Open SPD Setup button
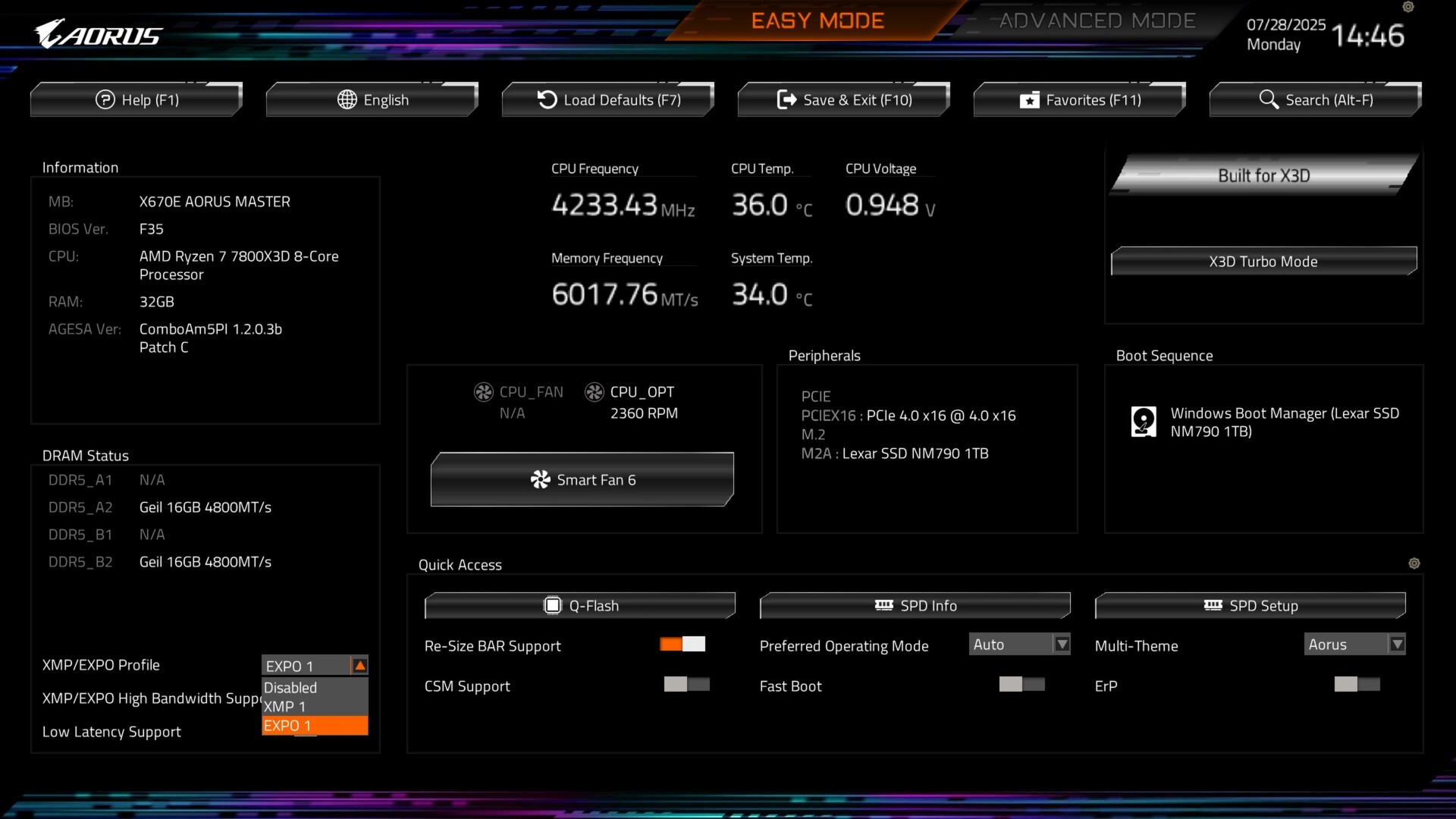1456x819 pixels. pyautogui.click(x=1250, y=605)
